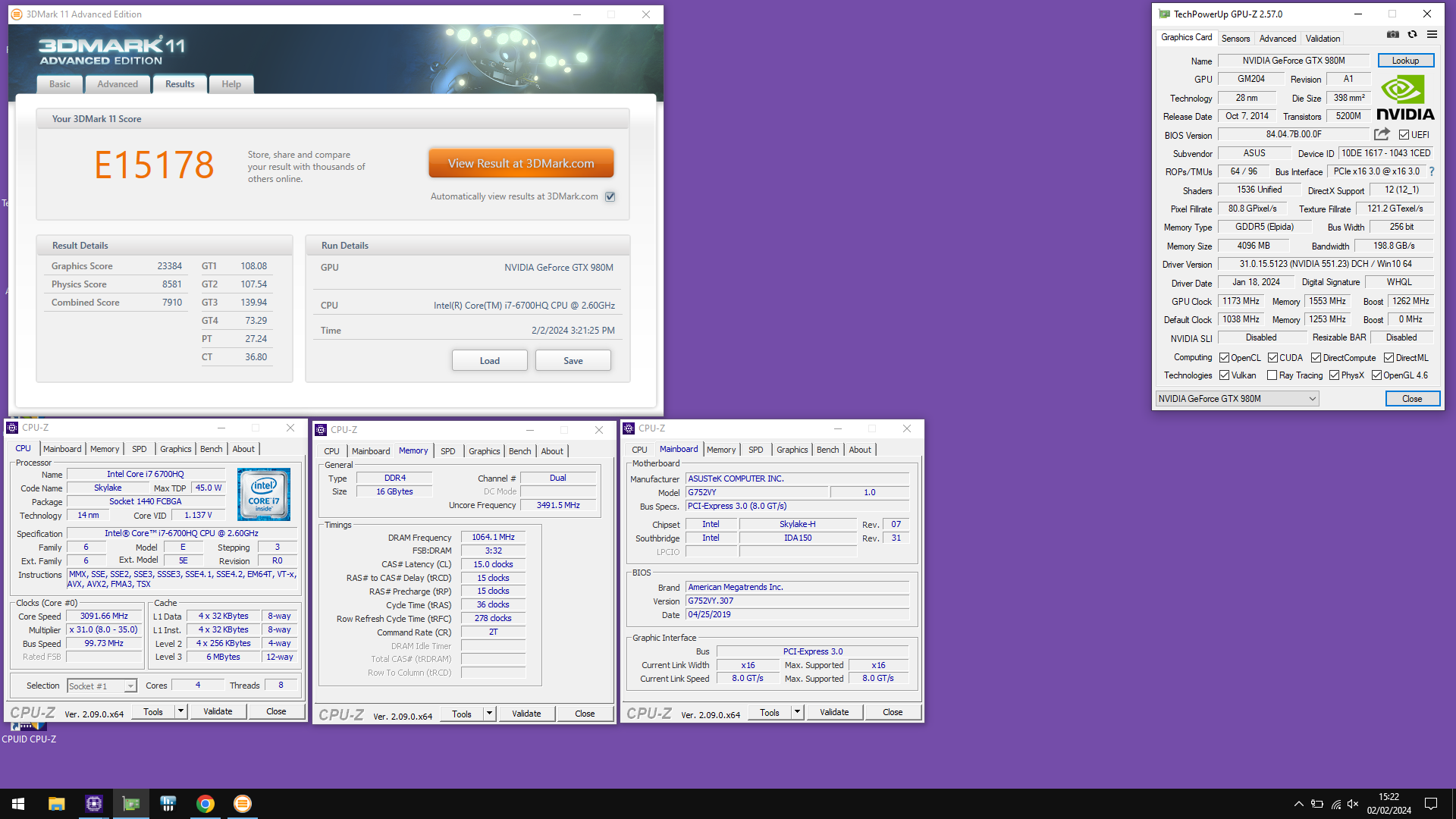Click the Save button in Run Details

point(573,361)
